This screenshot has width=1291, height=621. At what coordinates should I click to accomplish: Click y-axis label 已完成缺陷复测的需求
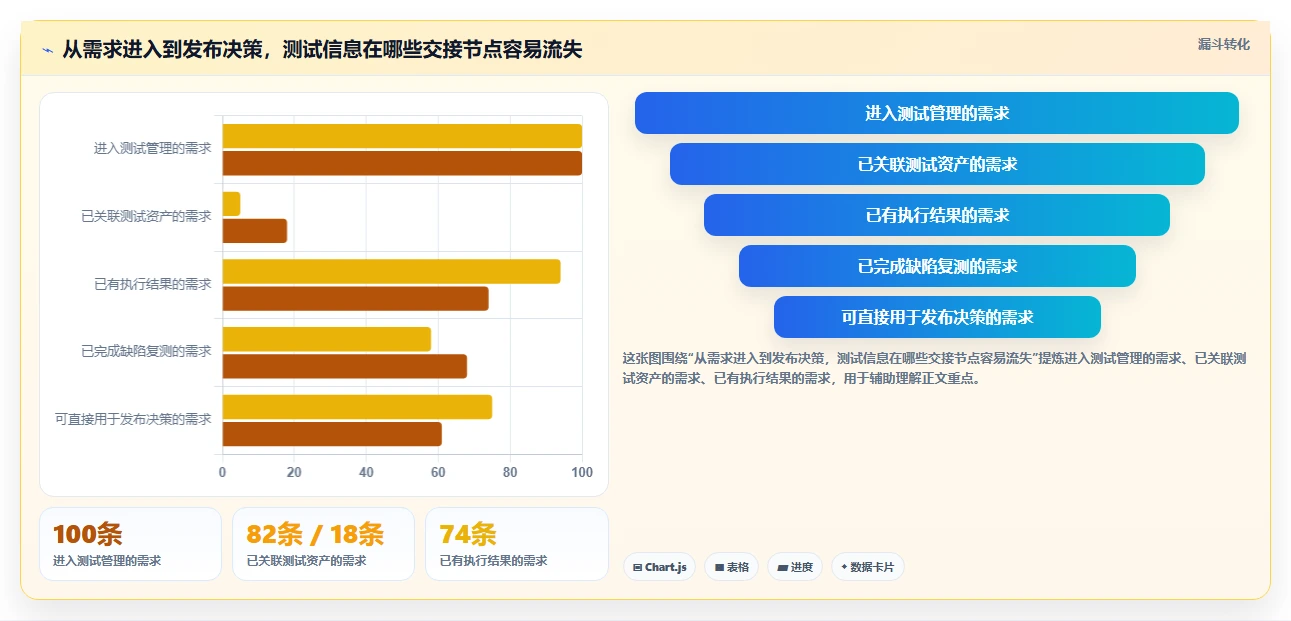point(146,352)
